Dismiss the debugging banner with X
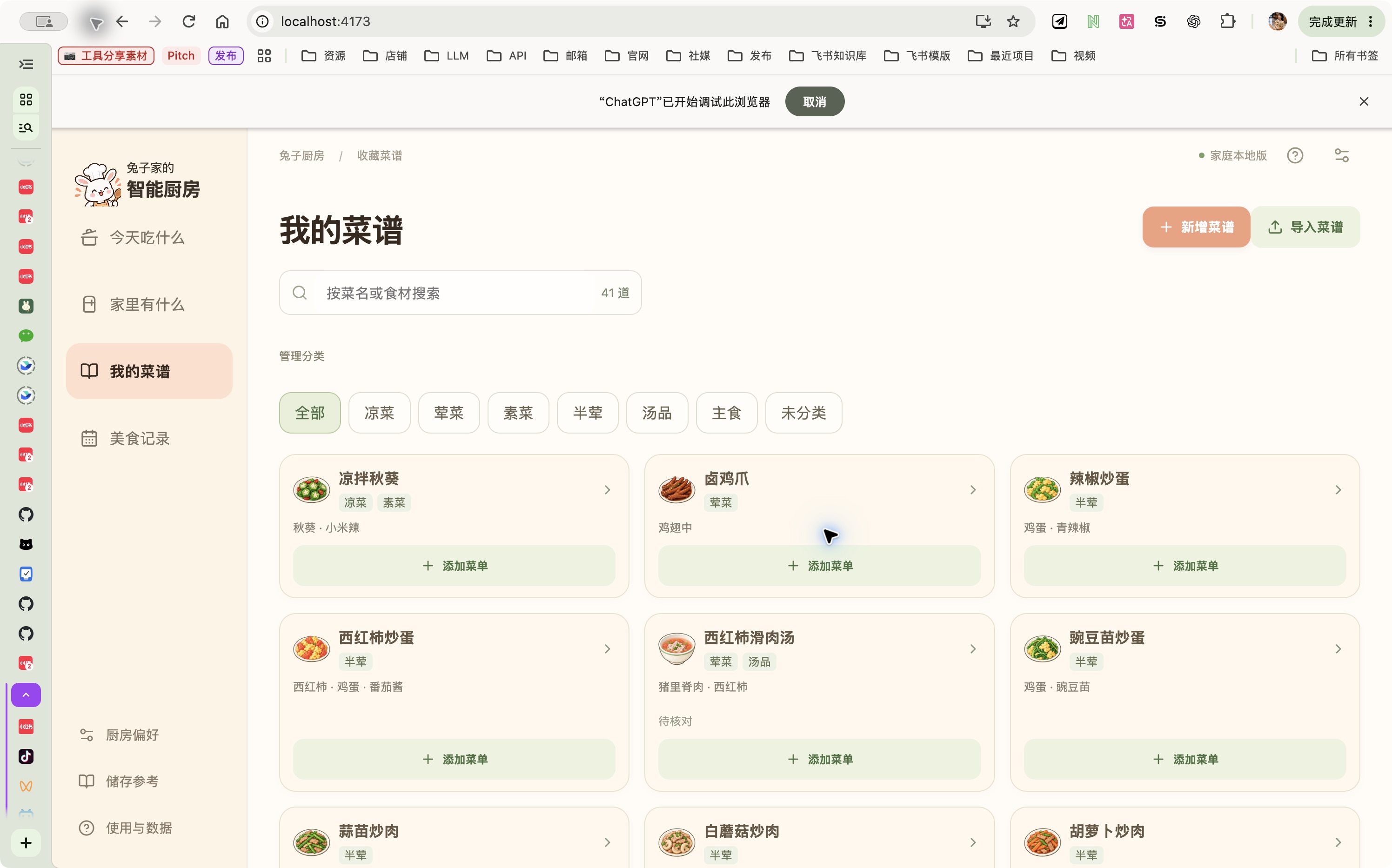The height and width of the screenshot is (868, 1392). coord(1364,101)
